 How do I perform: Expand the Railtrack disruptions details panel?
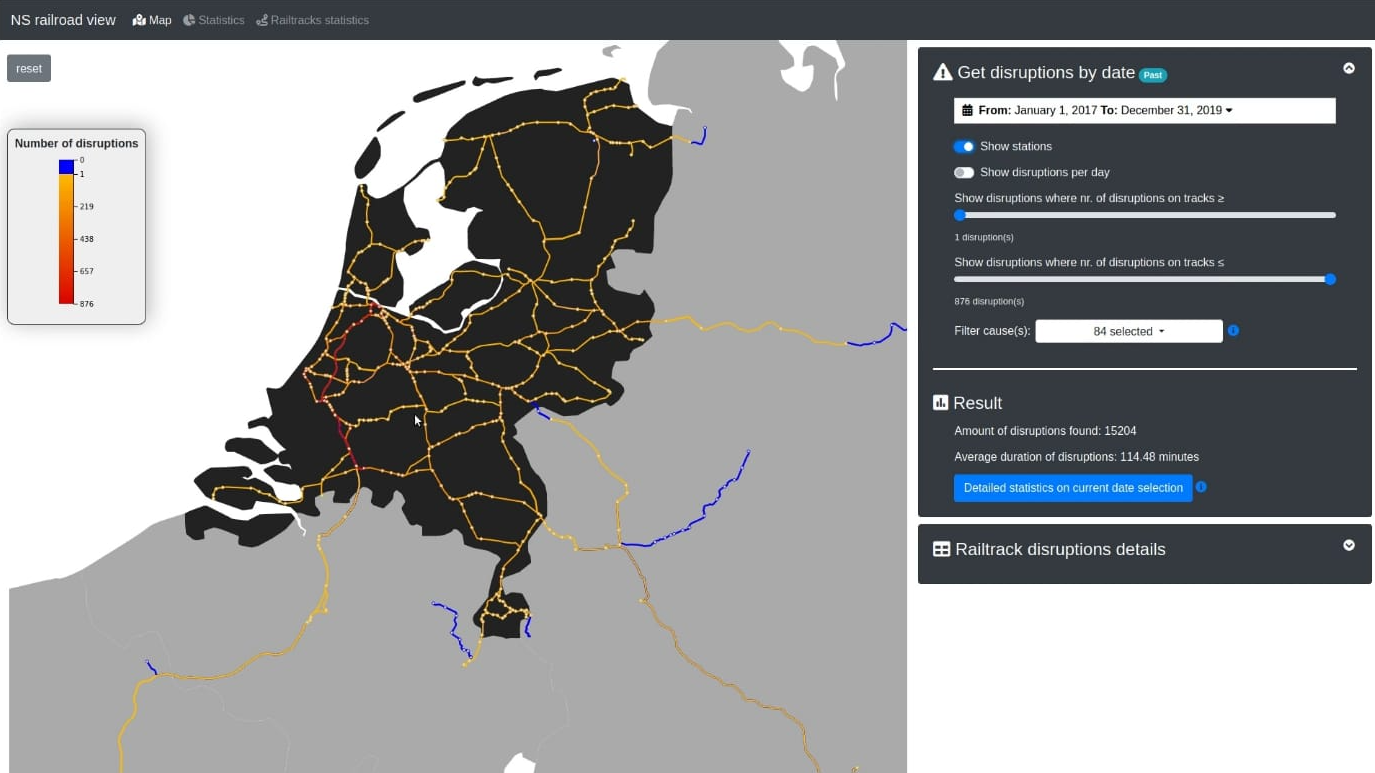click(1348, 545)
